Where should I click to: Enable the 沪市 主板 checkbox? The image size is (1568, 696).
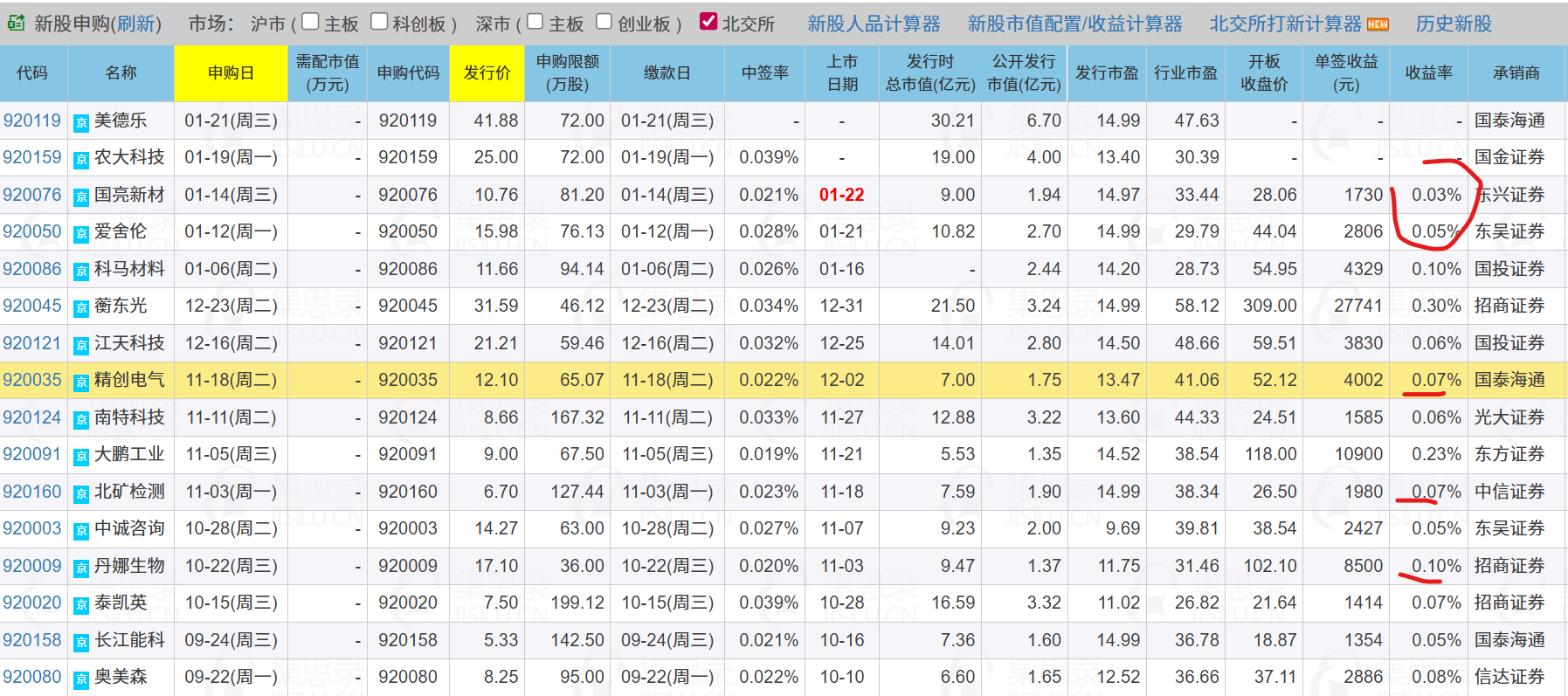[310, 22]
